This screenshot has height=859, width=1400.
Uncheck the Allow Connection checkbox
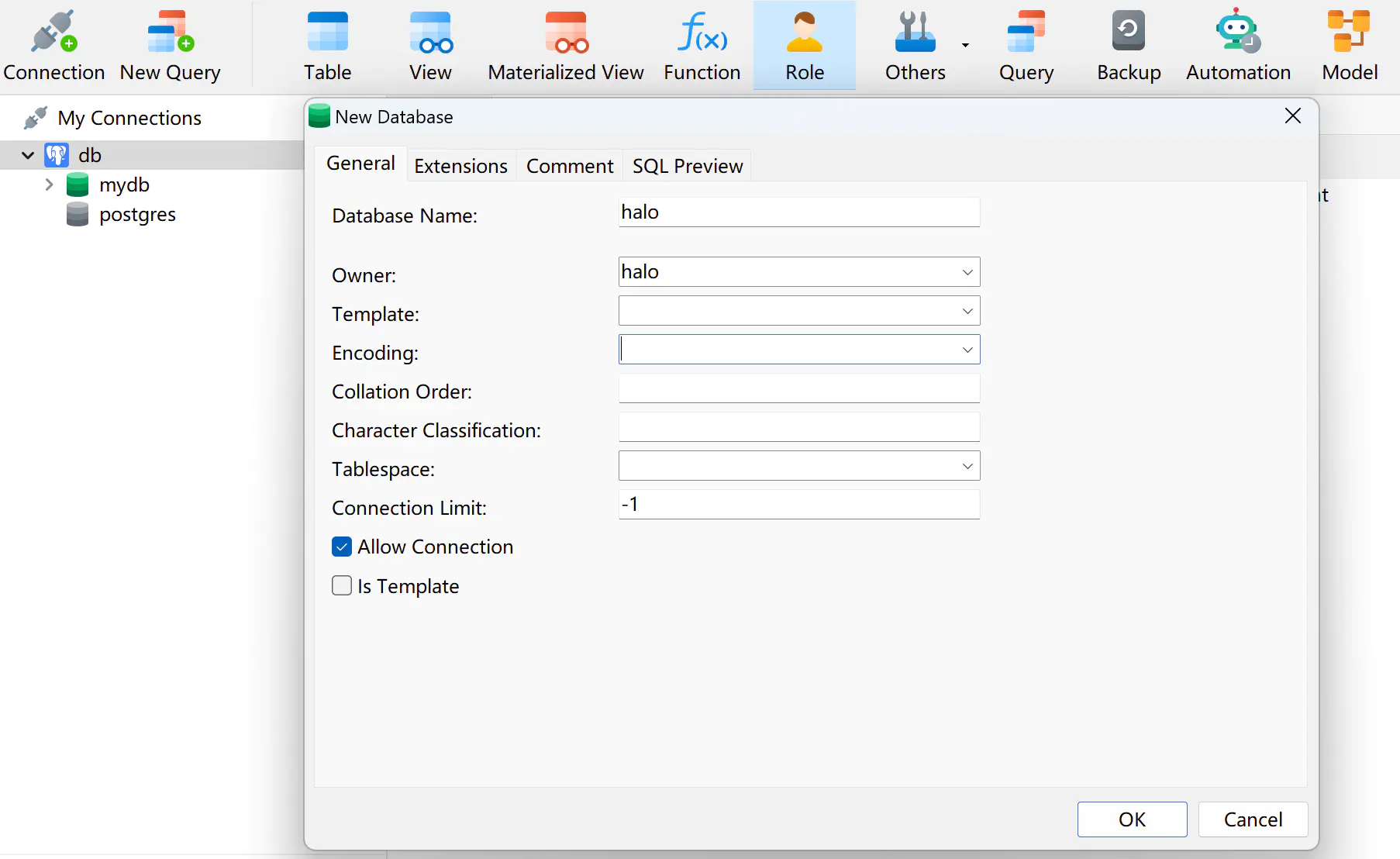(342, 547)
